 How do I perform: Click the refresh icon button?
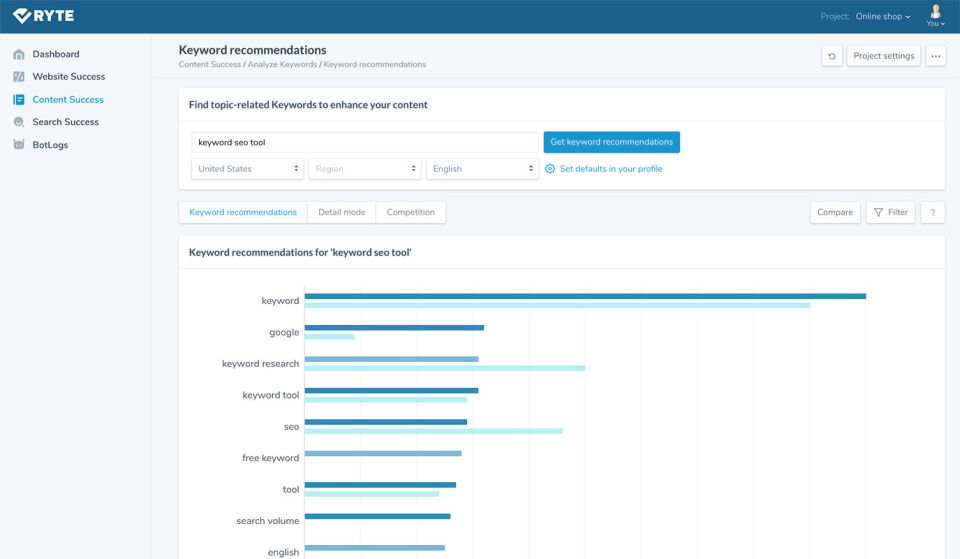832,56
